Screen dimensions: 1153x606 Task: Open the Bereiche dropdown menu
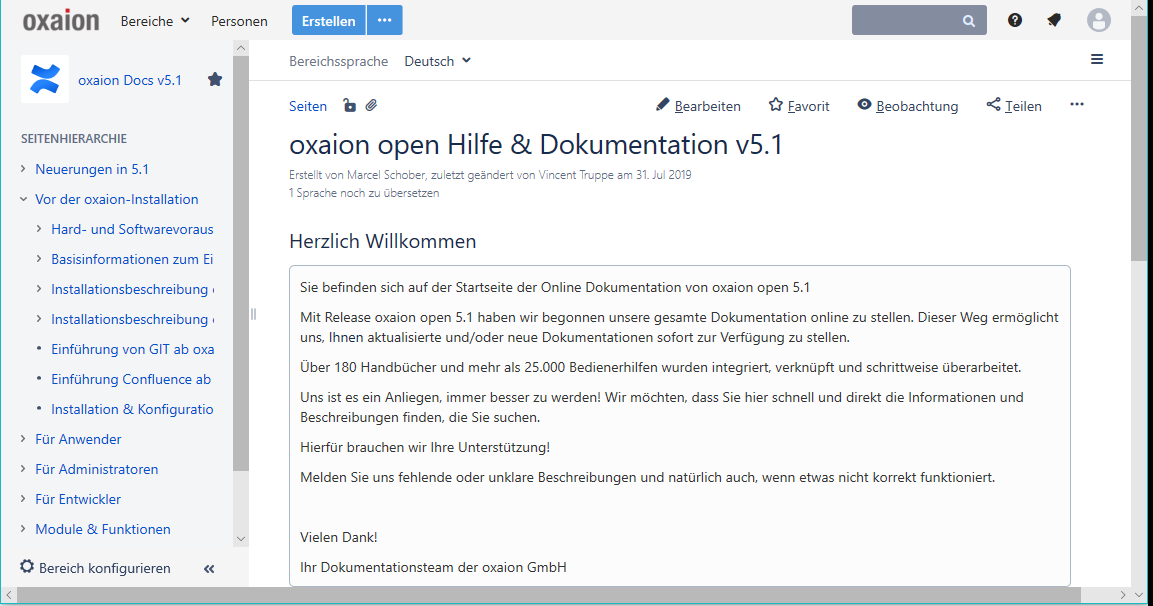point(154,21)
